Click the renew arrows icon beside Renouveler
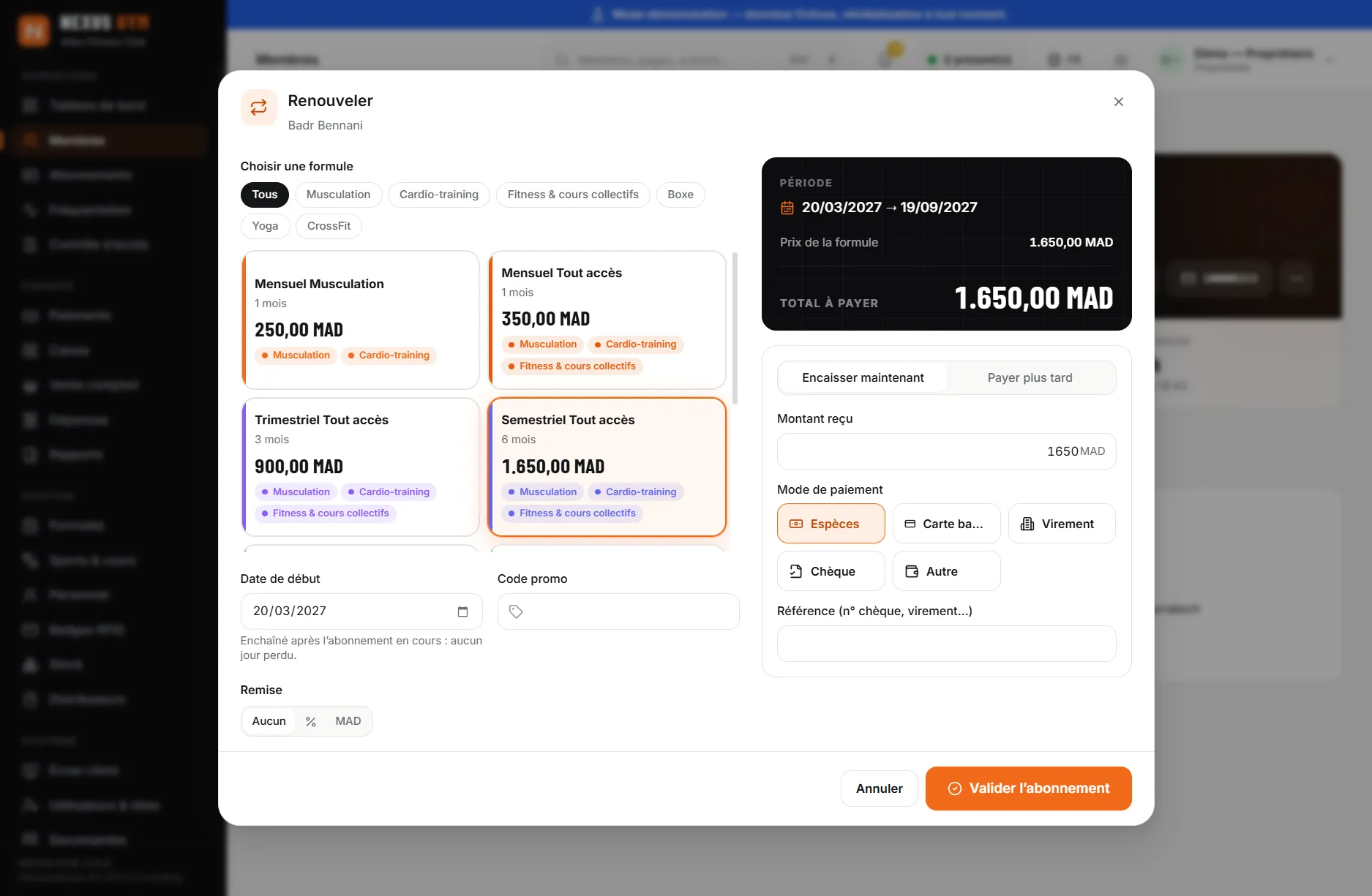The height and width of the screenshot is (896, 1372). pyautogui.click(x=259, y=108)
